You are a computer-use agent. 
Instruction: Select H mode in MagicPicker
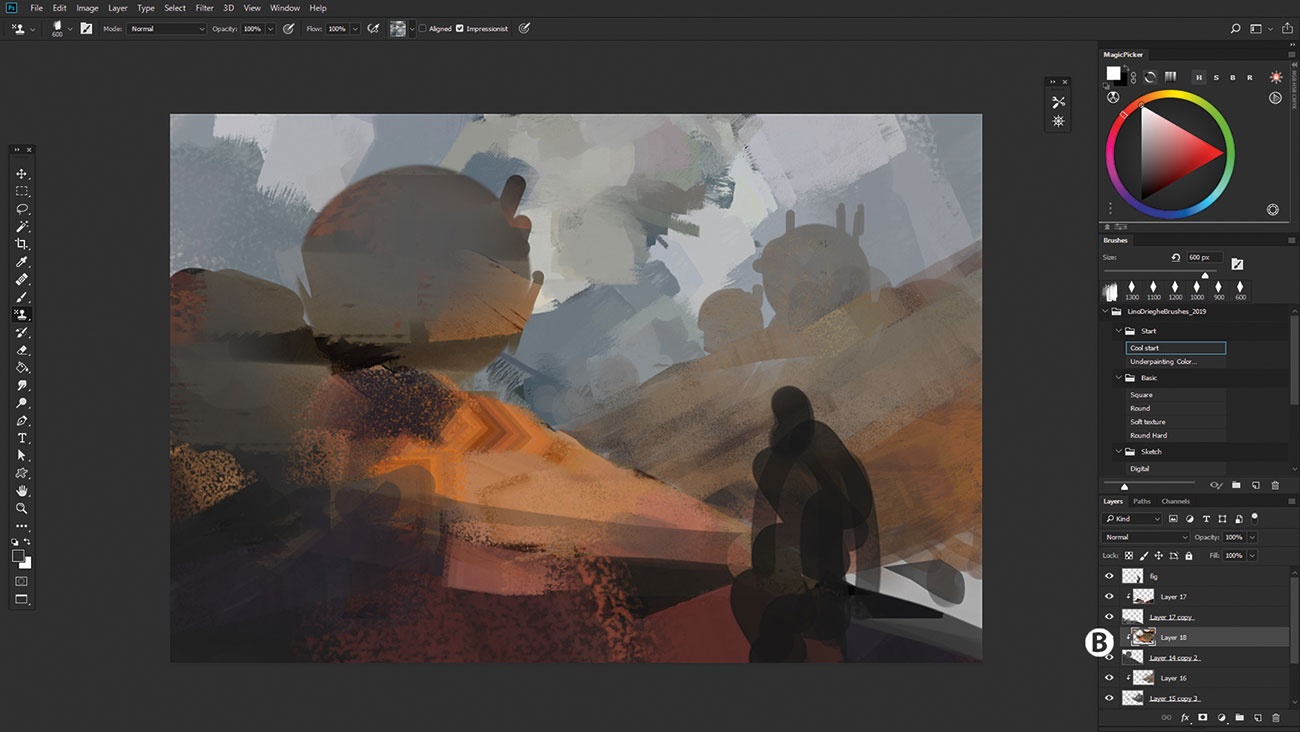click(x=1199, y=77)
